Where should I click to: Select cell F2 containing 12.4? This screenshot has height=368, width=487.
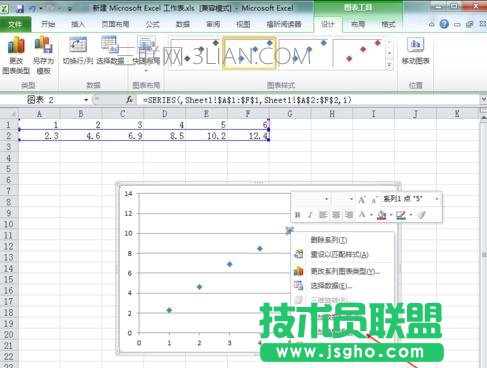tap(248, 136)
